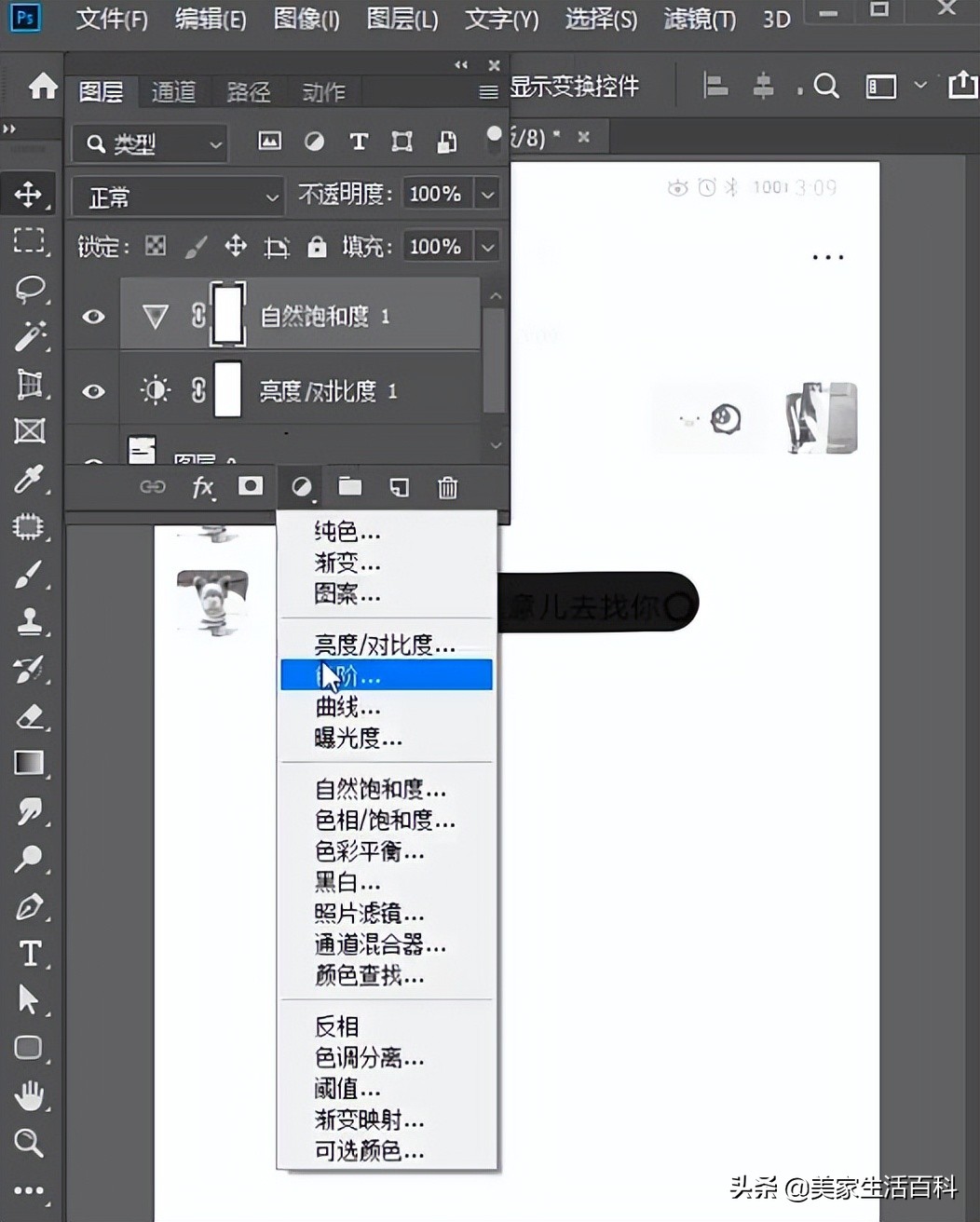Viewport: 980px width, 1222px height.
Task: Switch to the 通道 channels tab
Action: 173,91
